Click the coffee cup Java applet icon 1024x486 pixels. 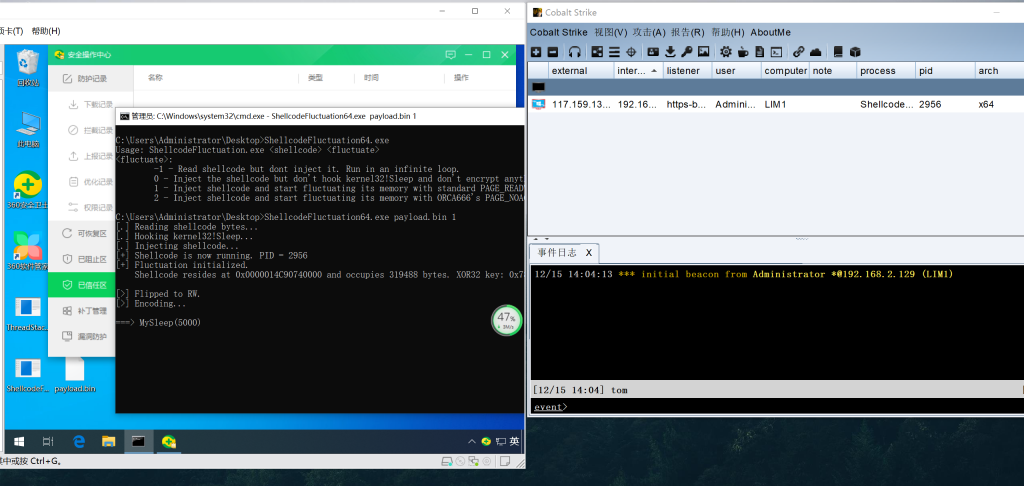click(743, 52)
